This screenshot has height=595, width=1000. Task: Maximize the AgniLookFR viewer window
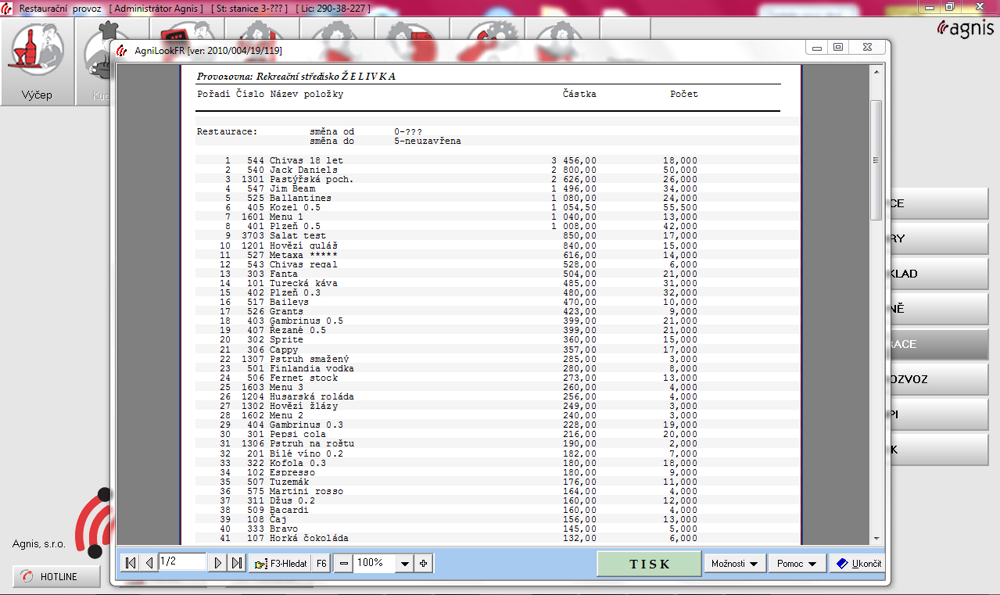click(838, 48)
